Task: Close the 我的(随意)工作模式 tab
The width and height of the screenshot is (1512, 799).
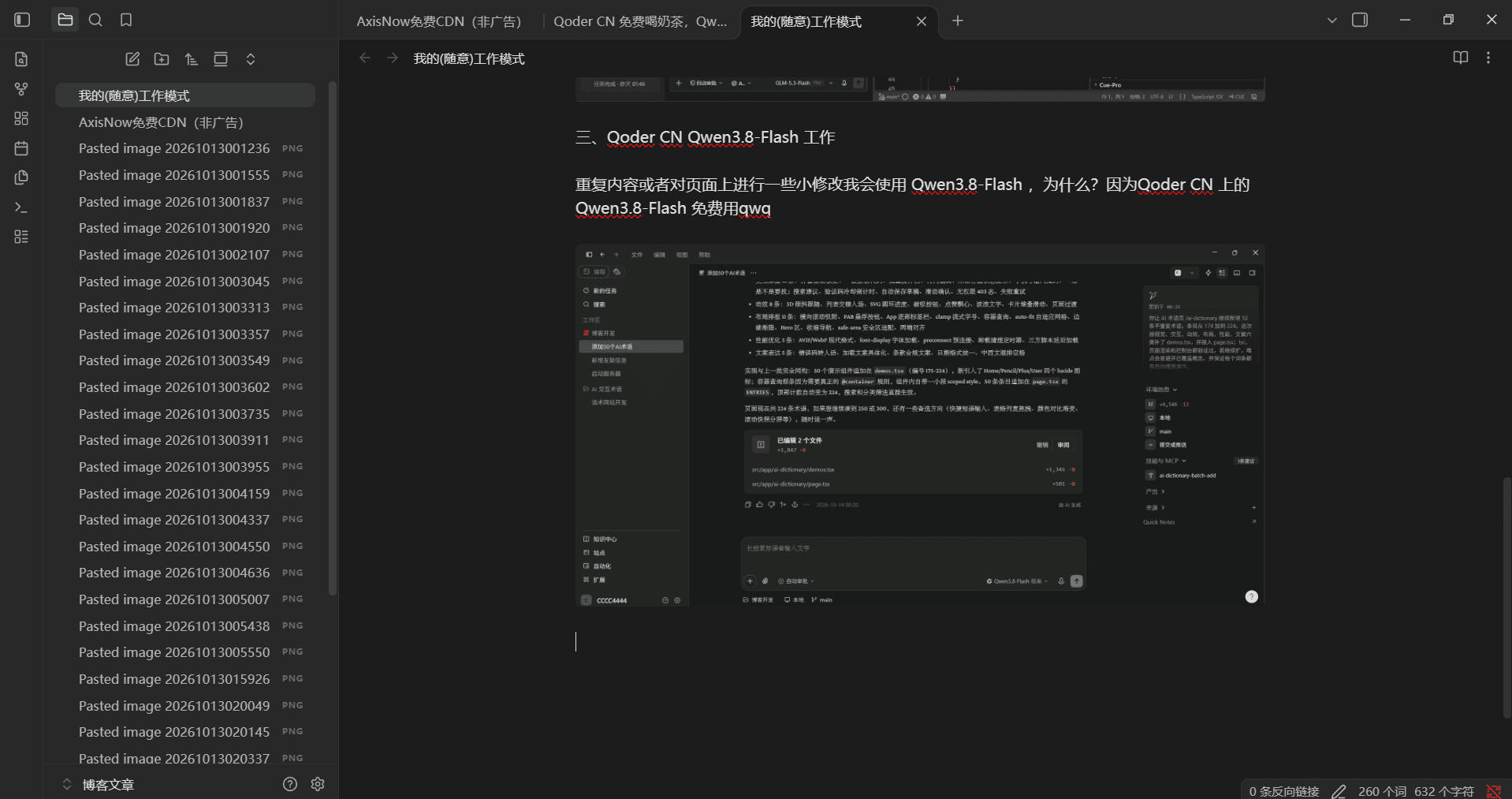Action: (x=922, y=21)
